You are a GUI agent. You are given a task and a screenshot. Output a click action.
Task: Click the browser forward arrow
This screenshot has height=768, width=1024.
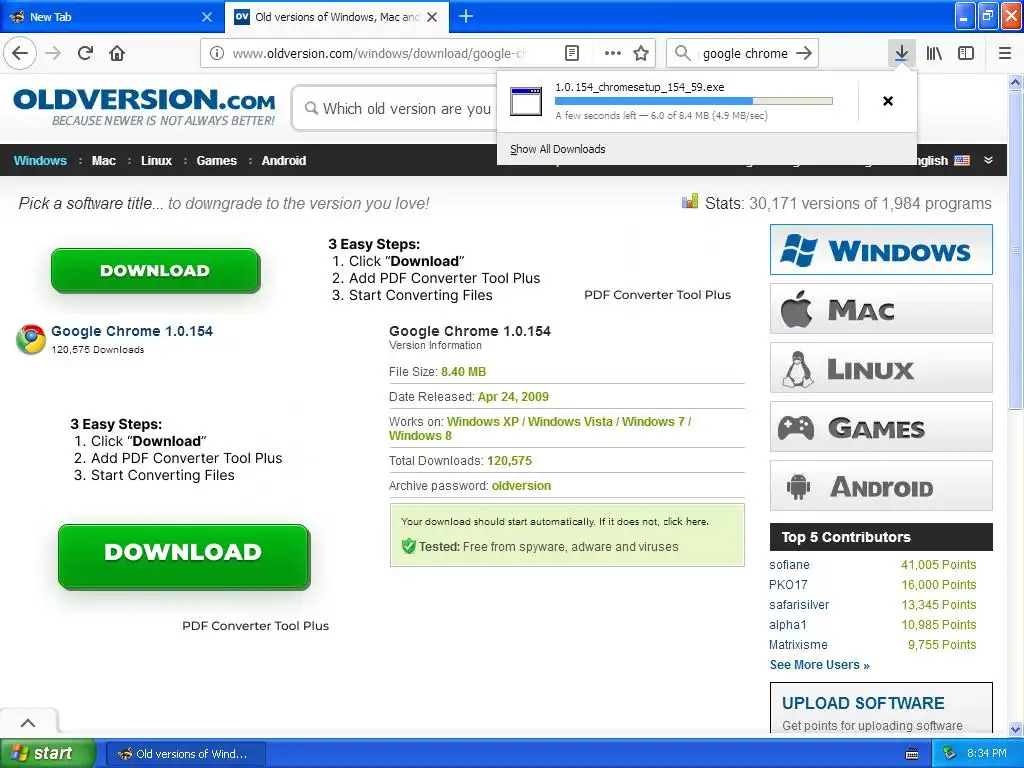pos(54,53)
